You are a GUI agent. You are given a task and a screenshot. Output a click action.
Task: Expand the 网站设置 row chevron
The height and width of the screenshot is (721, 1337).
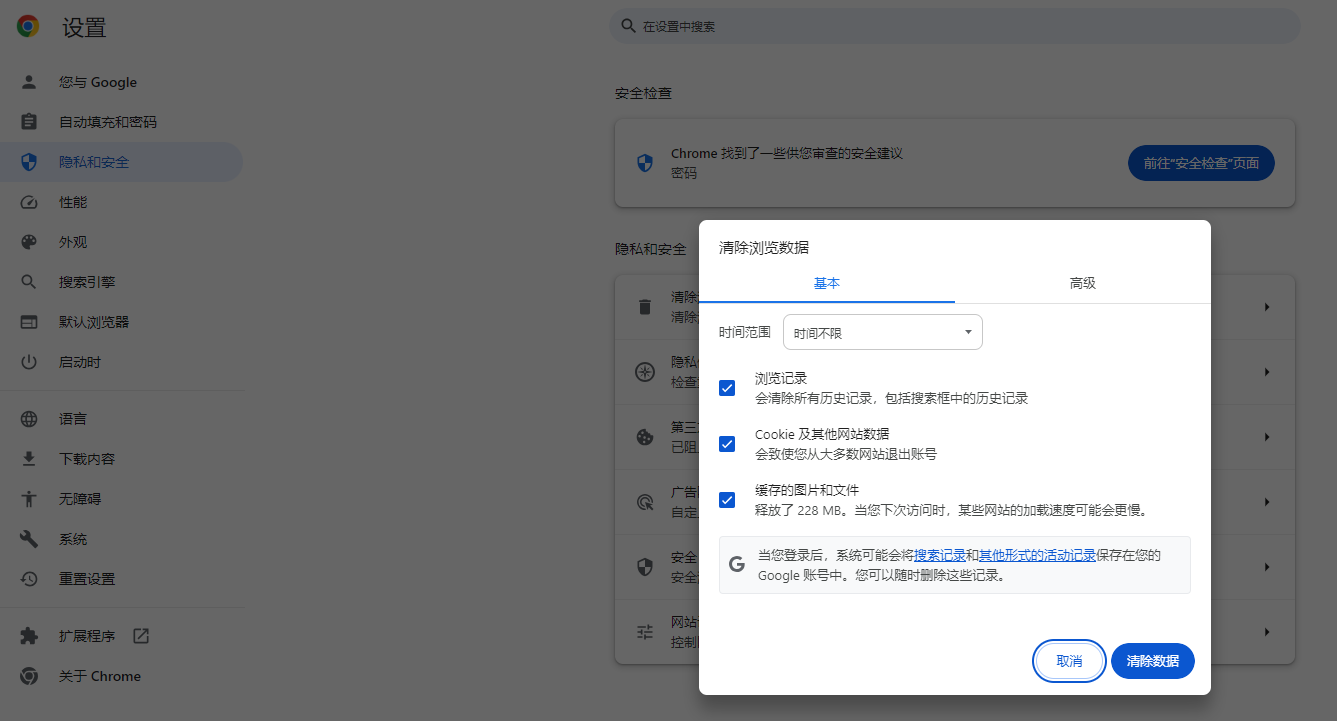(1266, 631)
